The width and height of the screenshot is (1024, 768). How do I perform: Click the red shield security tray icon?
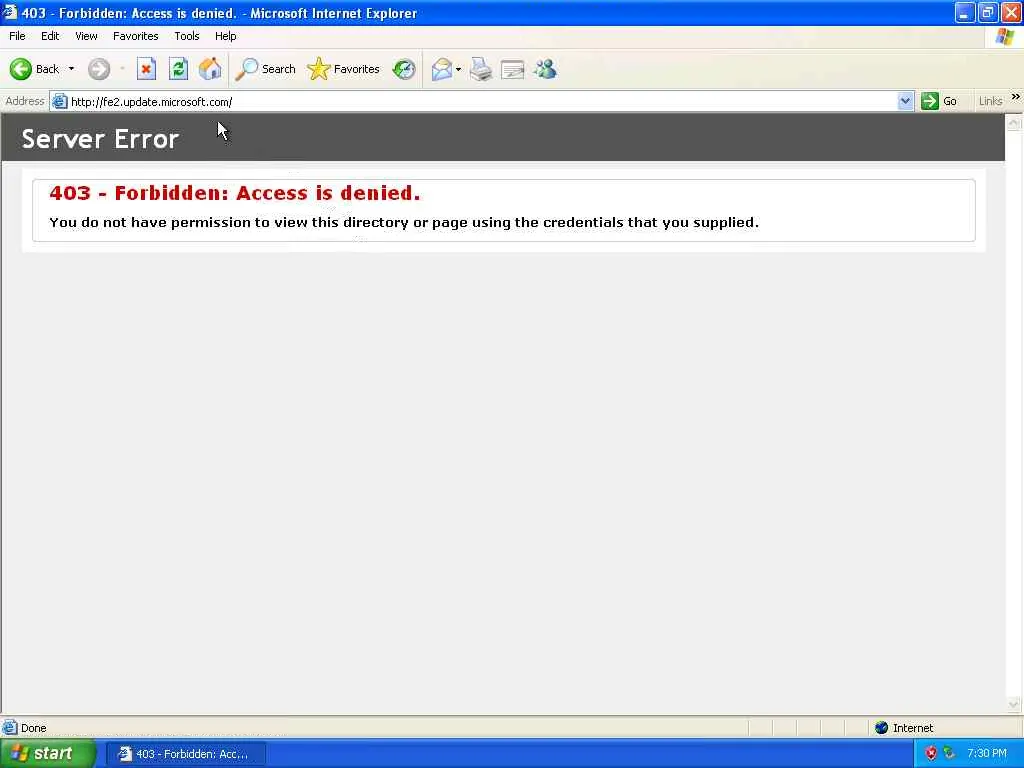[931, 754]
